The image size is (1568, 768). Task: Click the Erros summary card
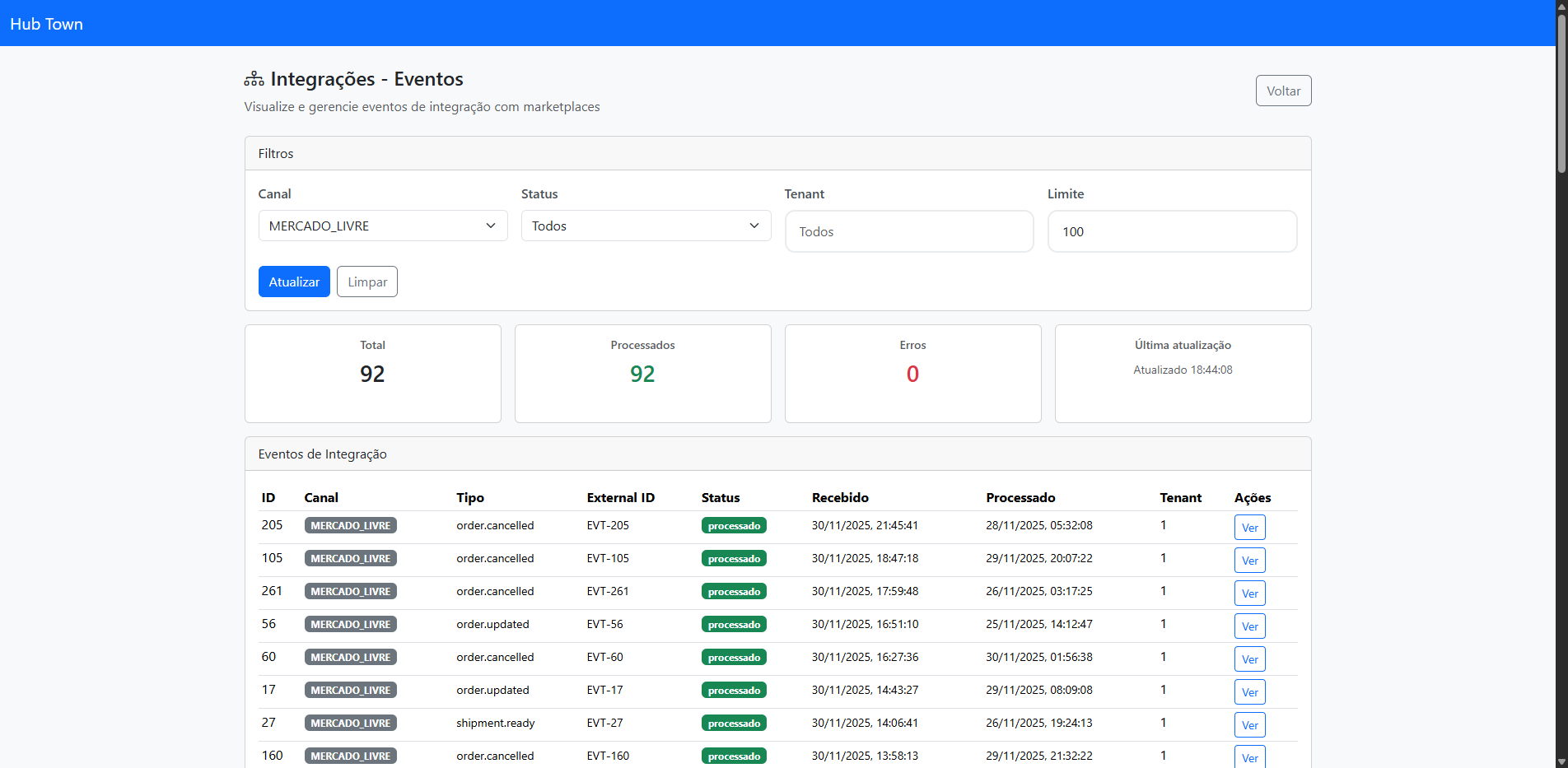click(912, 373)
